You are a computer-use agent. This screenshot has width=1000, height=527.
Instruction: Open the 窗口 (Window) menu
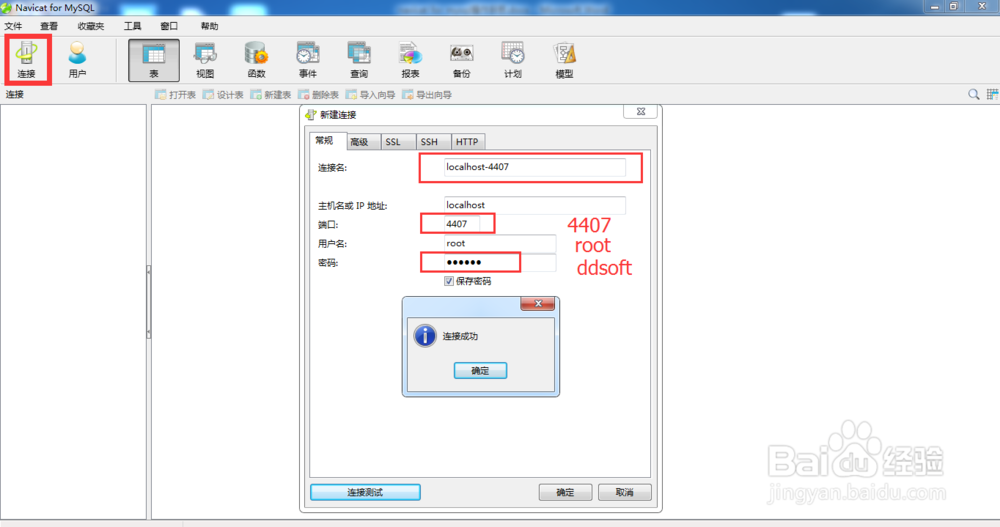(169, 26)
